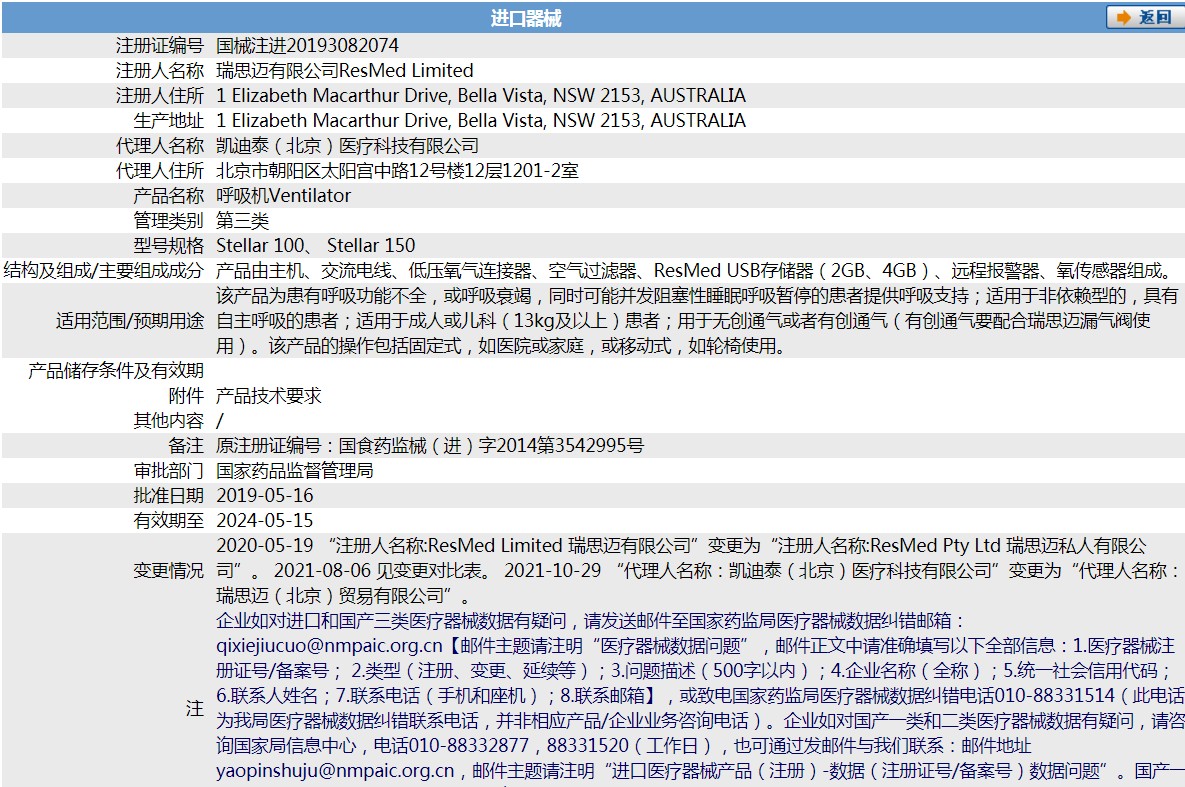Select the 注册人住所 address value

481,95
